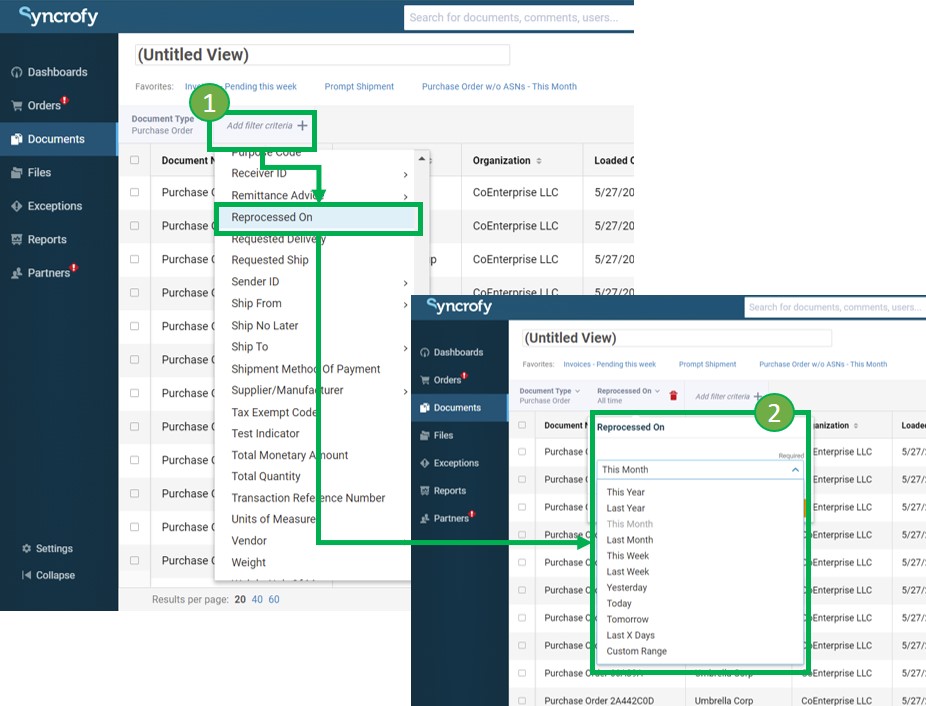Viewport: 926px width, 706px height.
Task: Click Exceptions icon in front window sidebar
Action: coord(425,463)
